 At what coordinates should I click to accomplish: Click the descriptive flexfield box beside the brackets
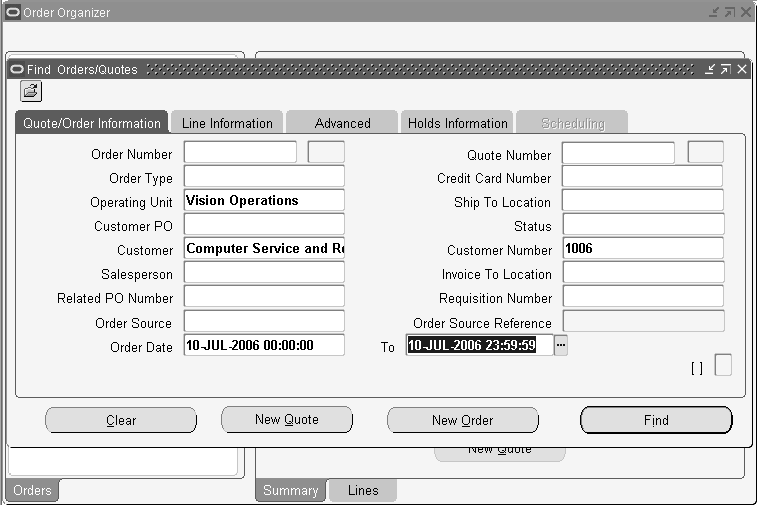click(x=723, y=365)
